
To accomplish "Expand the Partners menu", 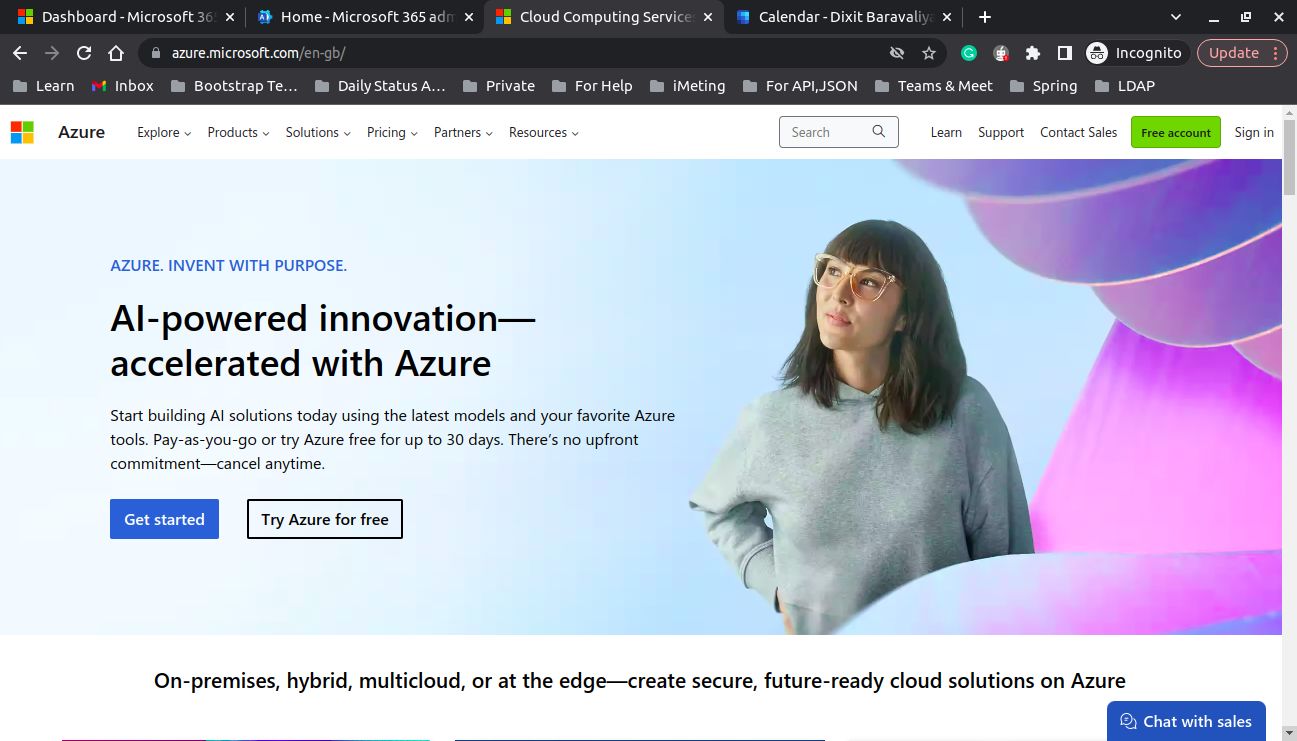I will (x=463, y=132).
